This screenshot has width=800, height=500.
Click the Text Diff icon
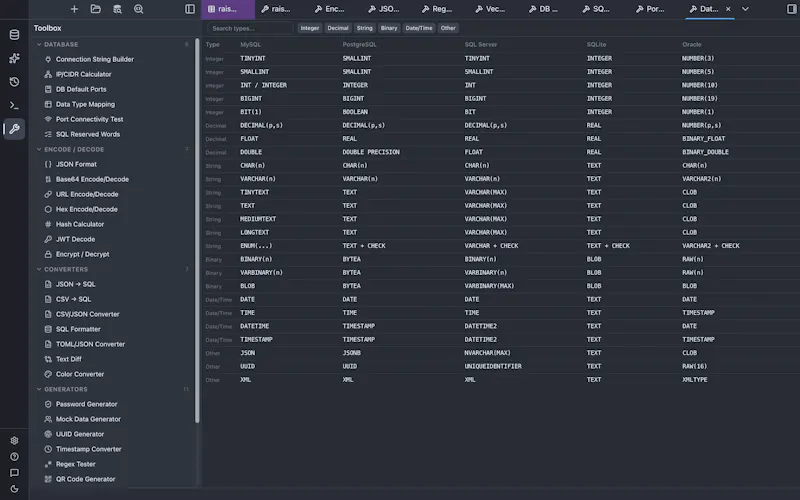48,359
